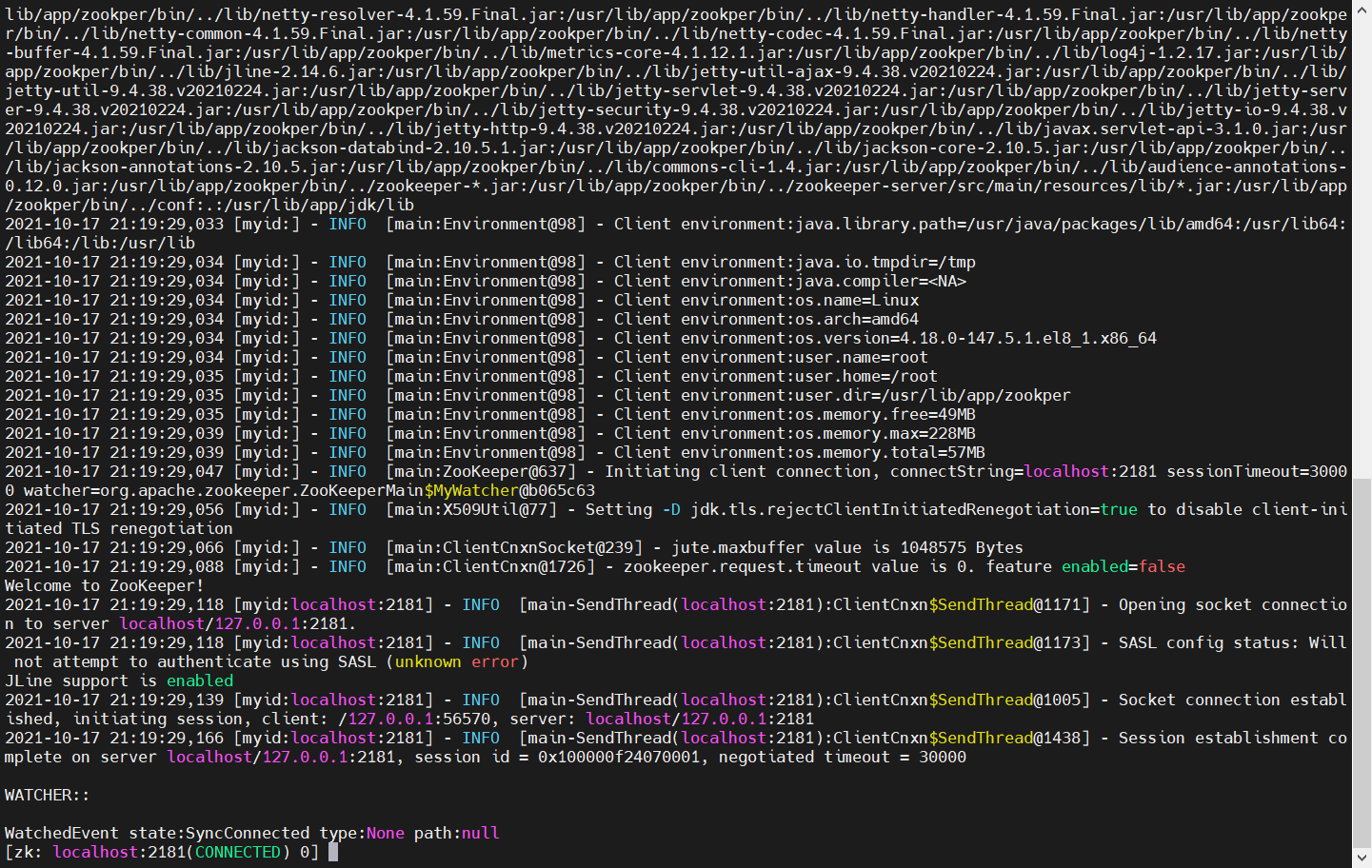Click the timestamp '21:19:29,047'
The width and height of the screenshot is (1372, 868).
click(x=167, y=471)
